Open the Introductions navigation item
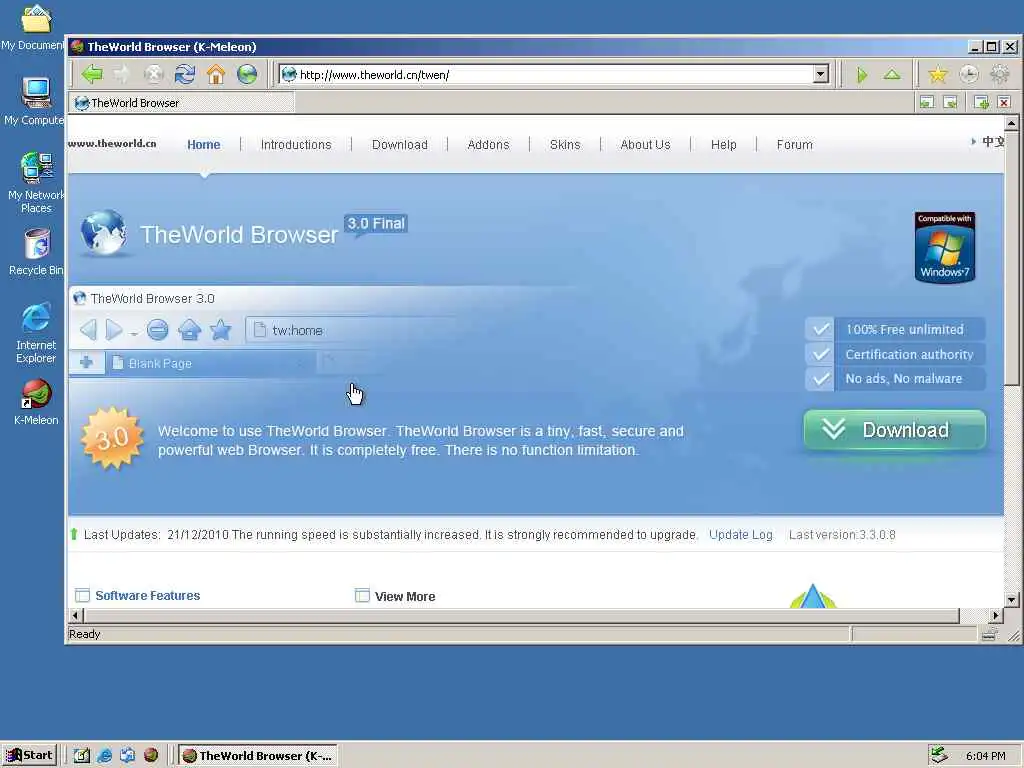Screen dimensions: 1024x768 [296, 144]
